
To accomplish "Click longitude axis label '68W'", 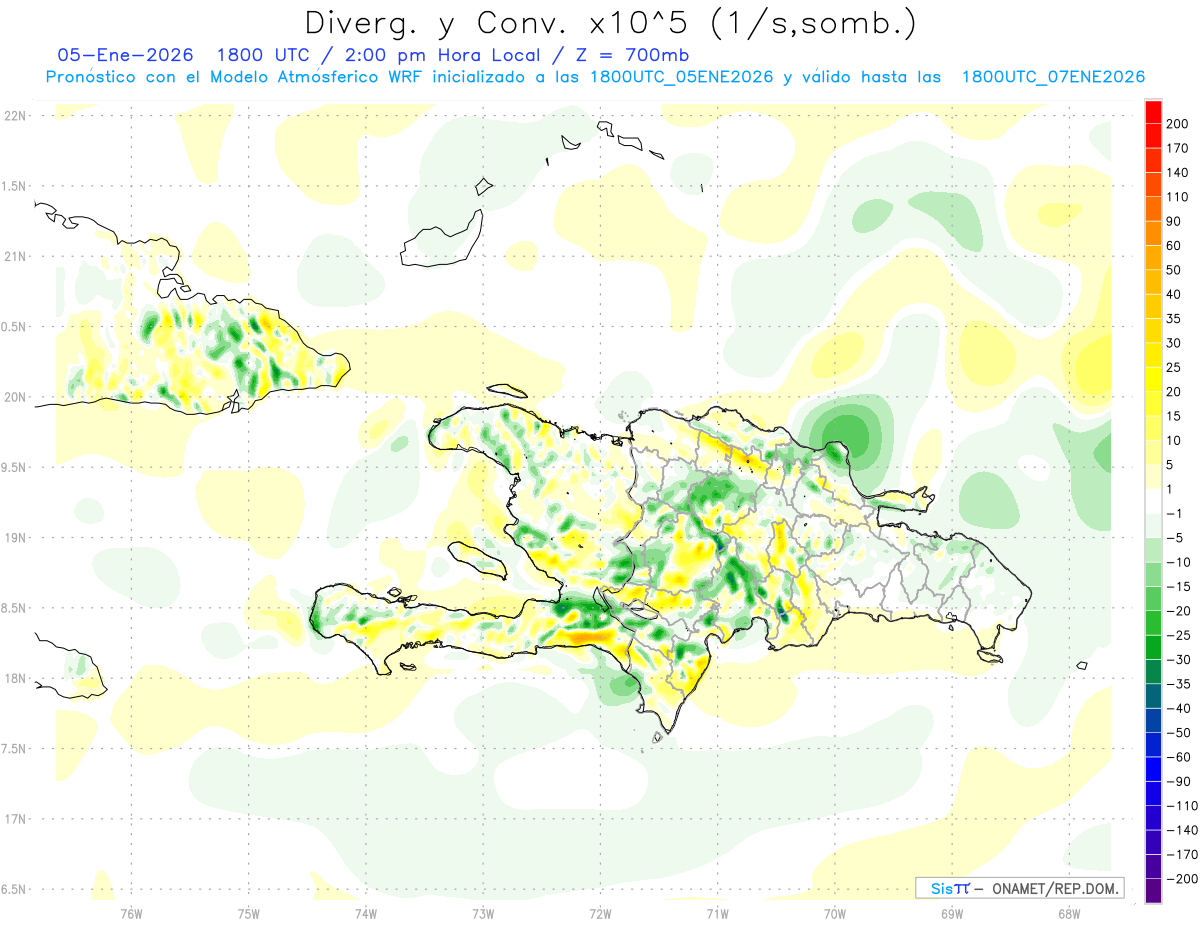I will click(1068, 913).
